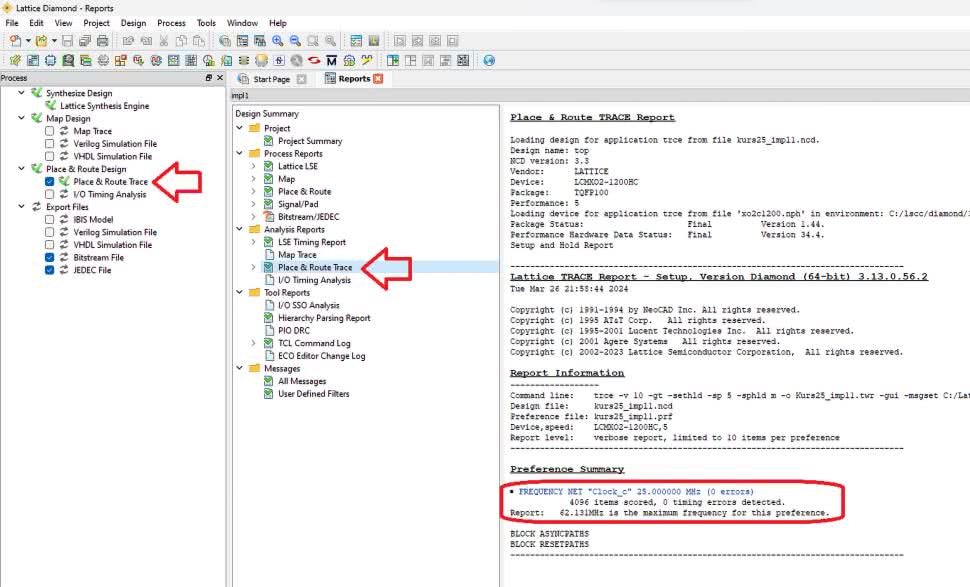This screenshot has height=587, width=970.
Task: Click the Print icon in toolbar
Action: (x=102, y=41)
